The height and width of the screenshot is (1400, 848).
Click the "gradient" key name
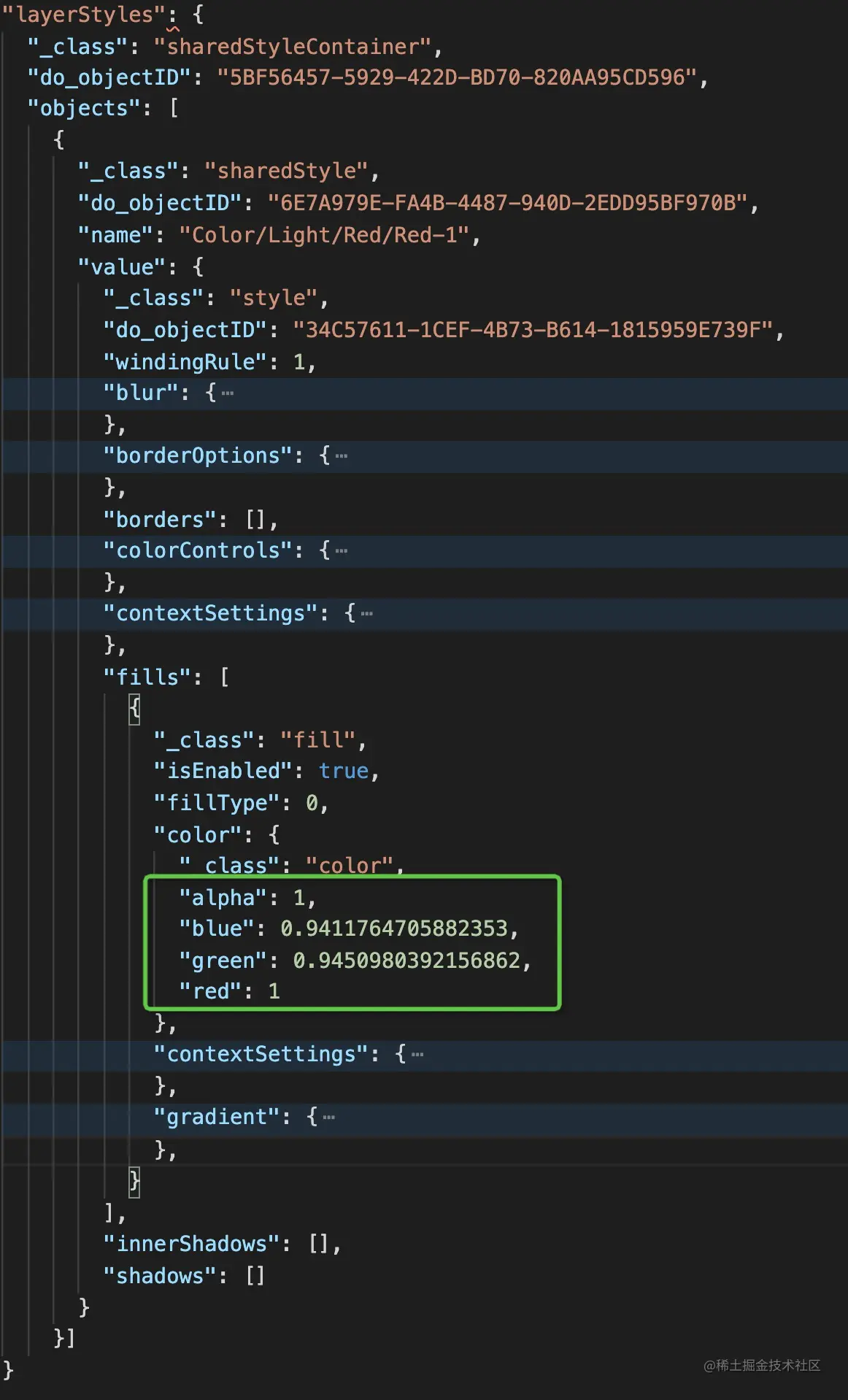(x=217, y=1117)
